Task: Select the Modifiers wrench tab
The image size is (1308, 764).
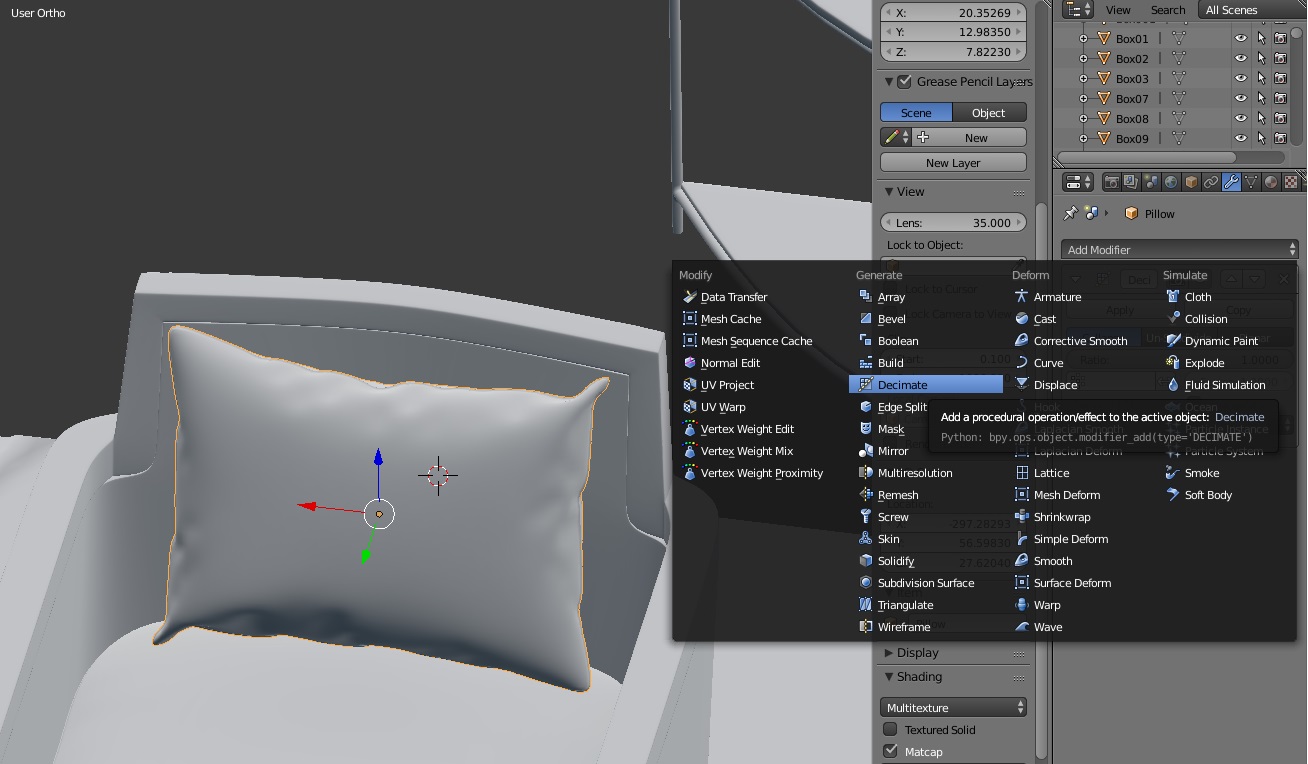Action: [1233, 182]
